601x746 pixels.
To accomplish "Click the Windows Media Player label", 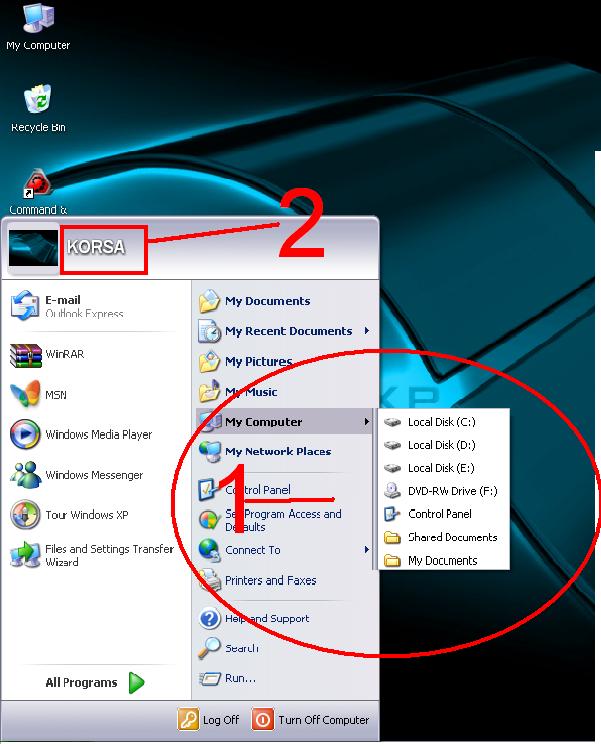I will (99, 434).
